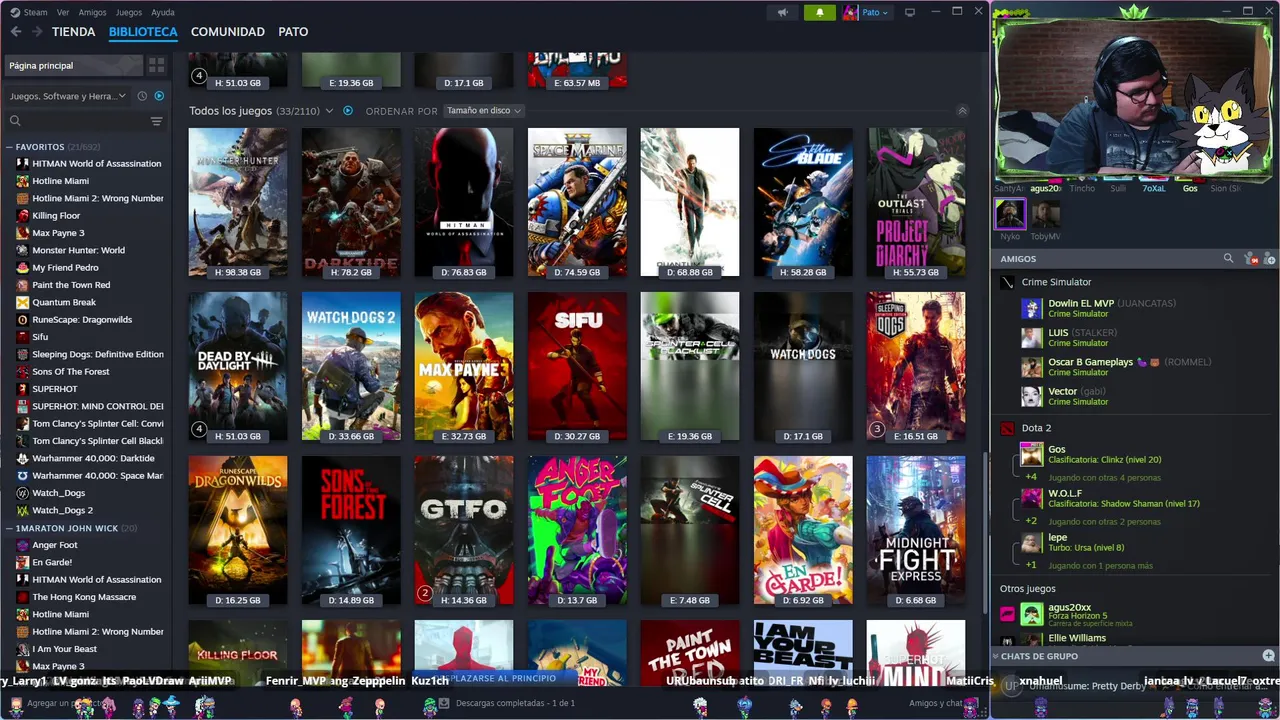Image resolution: width=1280 pixels, height=720 pixels.
Task: Go forward with the right arrow
Action: [x=37, y=32]
